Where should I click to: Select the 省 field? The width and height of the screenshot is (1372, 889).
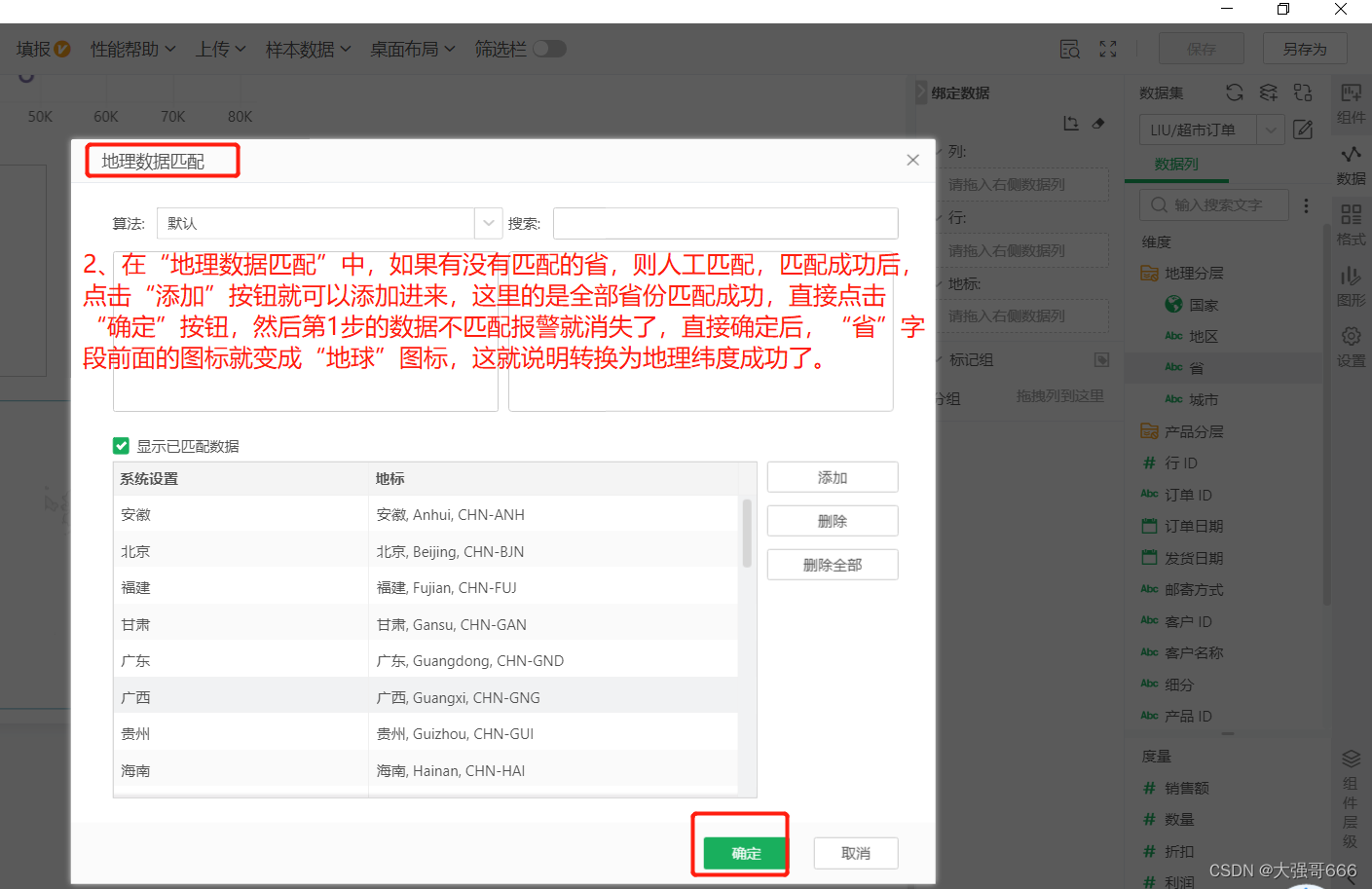click(x=1223, y=368)
